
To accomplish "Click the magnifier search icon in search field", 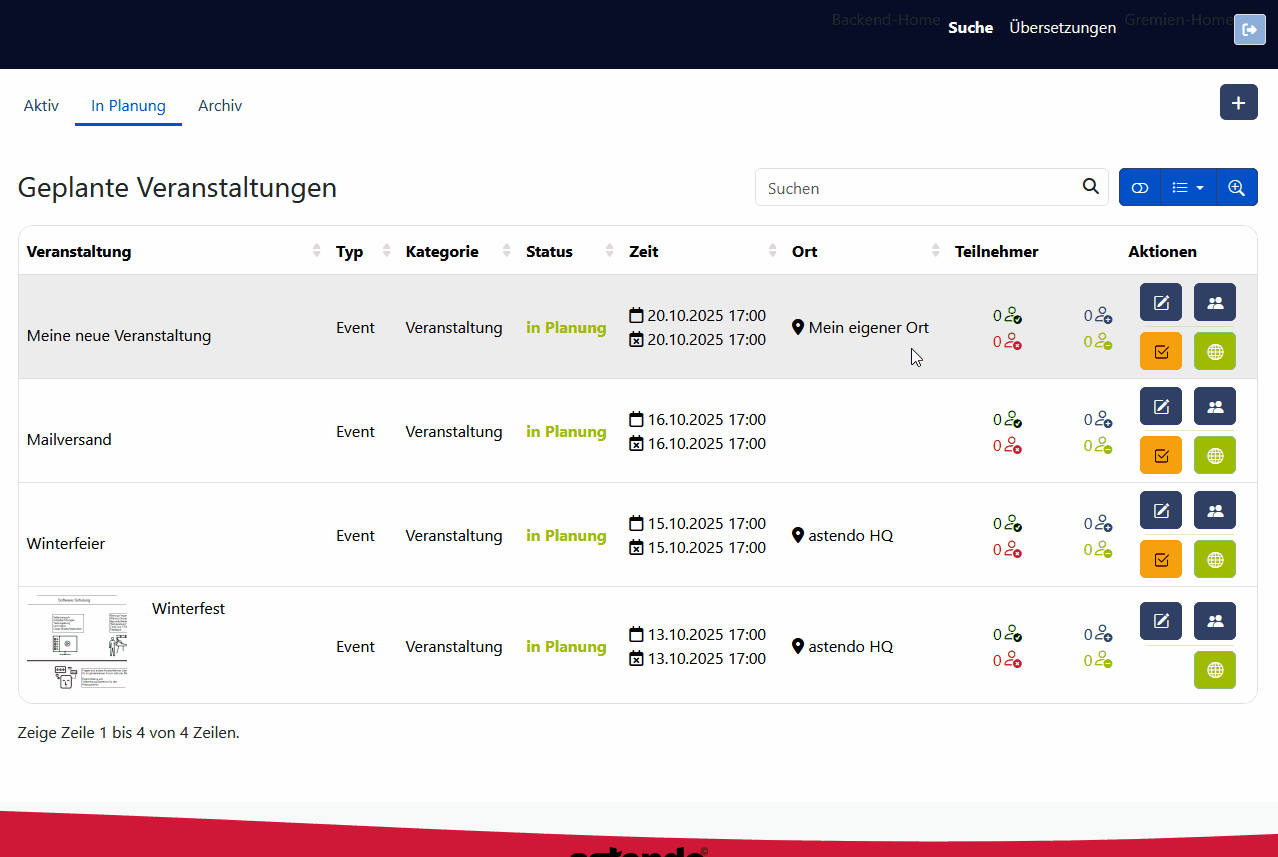I will tap(1090, 187).
